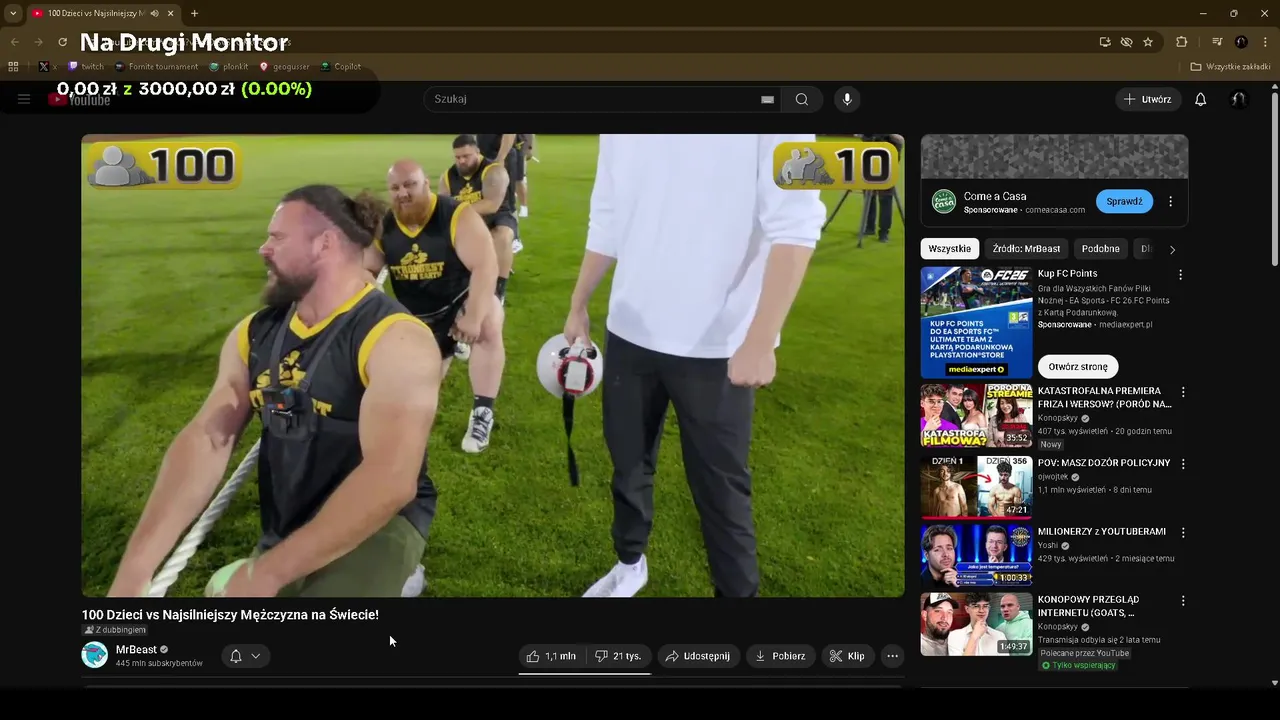Click the Udostępnij share button

coord(698,656)
